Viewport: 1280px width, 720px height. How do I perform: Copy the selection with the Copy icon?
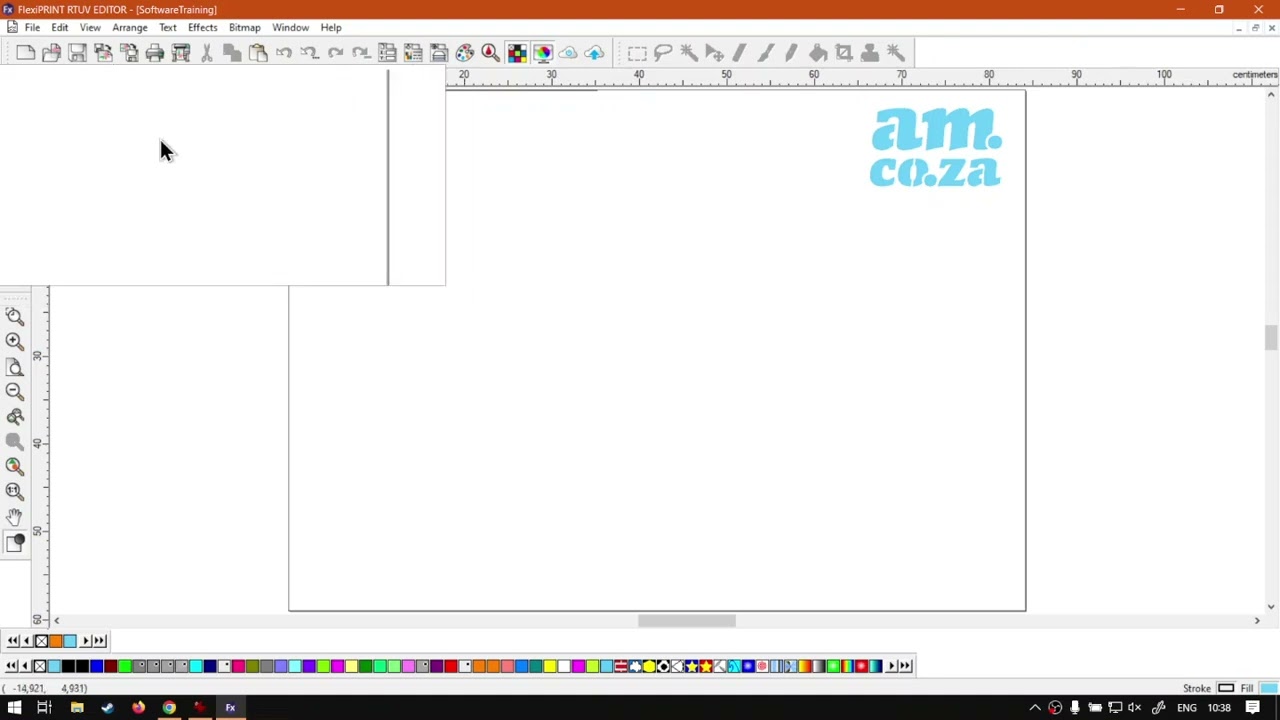(232, 53)
